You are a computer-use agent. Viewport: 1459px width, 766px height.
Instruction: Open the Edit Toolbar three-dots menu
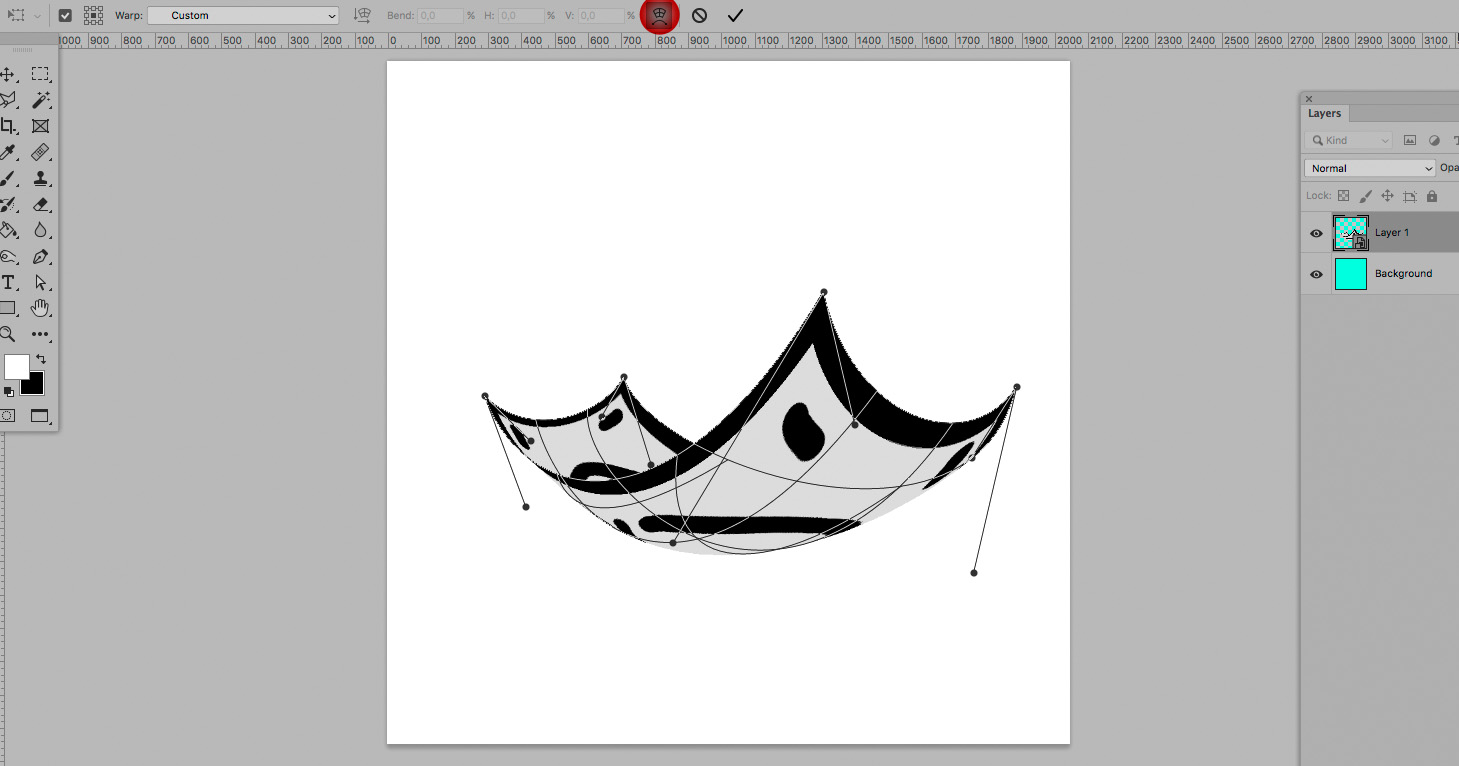click(40, 334)
